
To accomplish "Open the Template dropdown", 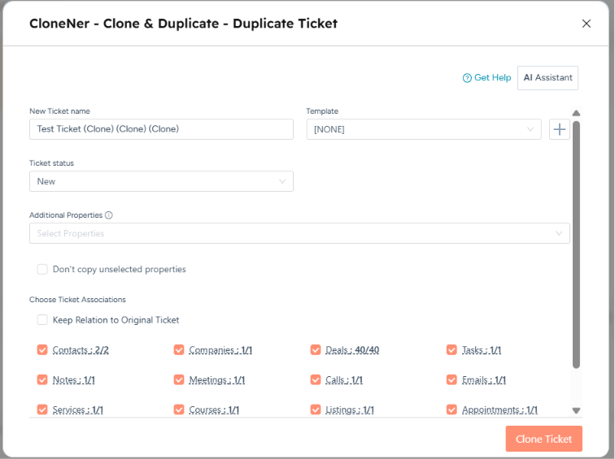I will point(424,129).
